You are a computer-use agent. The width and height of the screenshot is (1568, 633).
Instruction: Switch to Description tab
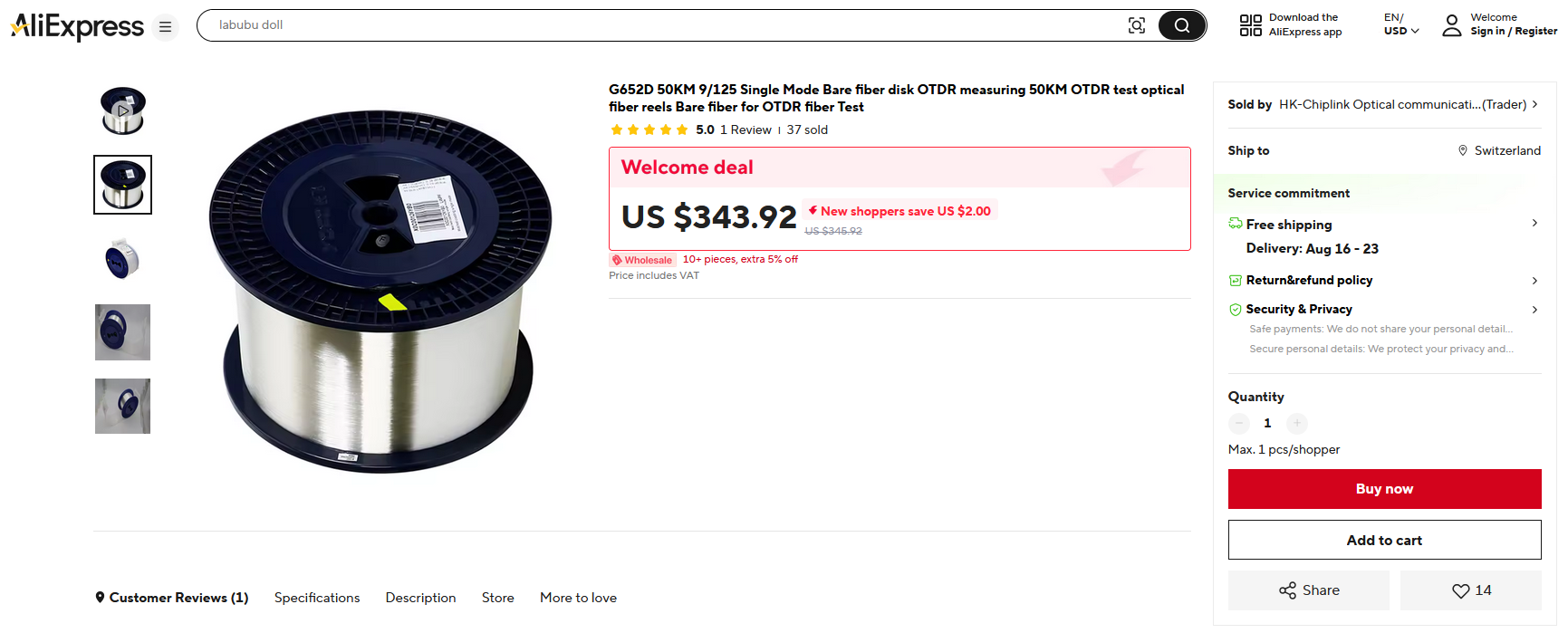tap(420, 598)
